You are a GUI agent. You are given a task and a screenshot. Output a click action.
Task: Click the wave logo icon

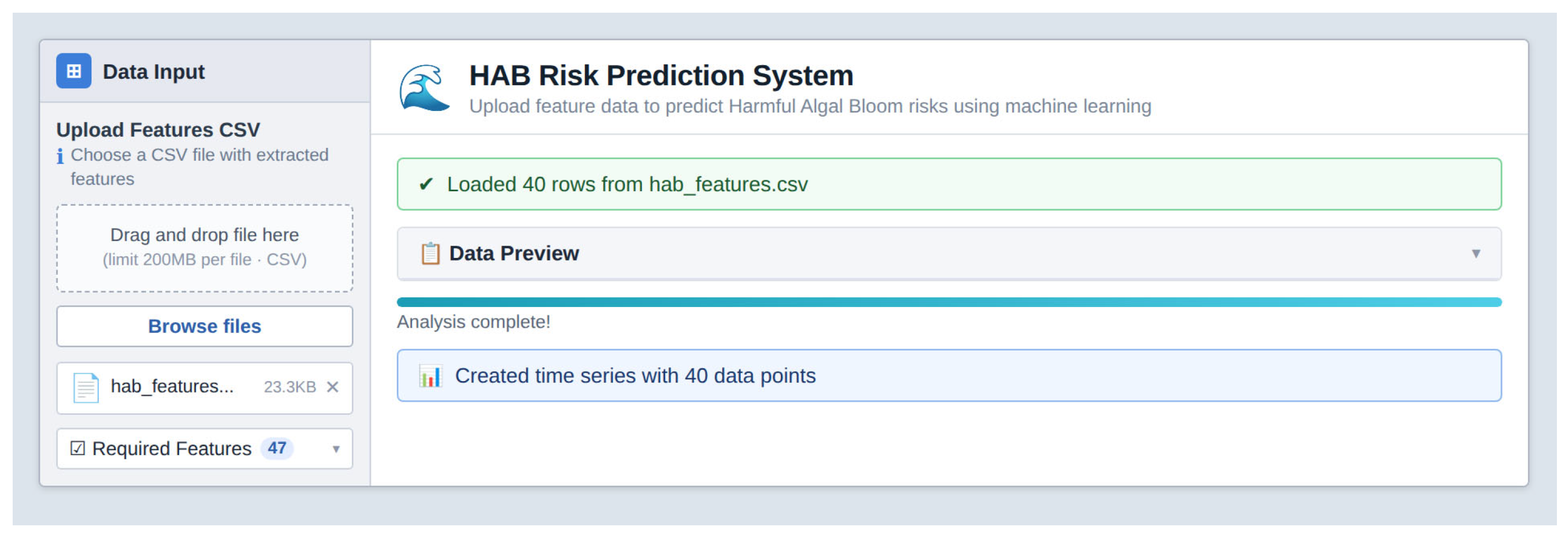coord(424,89)
